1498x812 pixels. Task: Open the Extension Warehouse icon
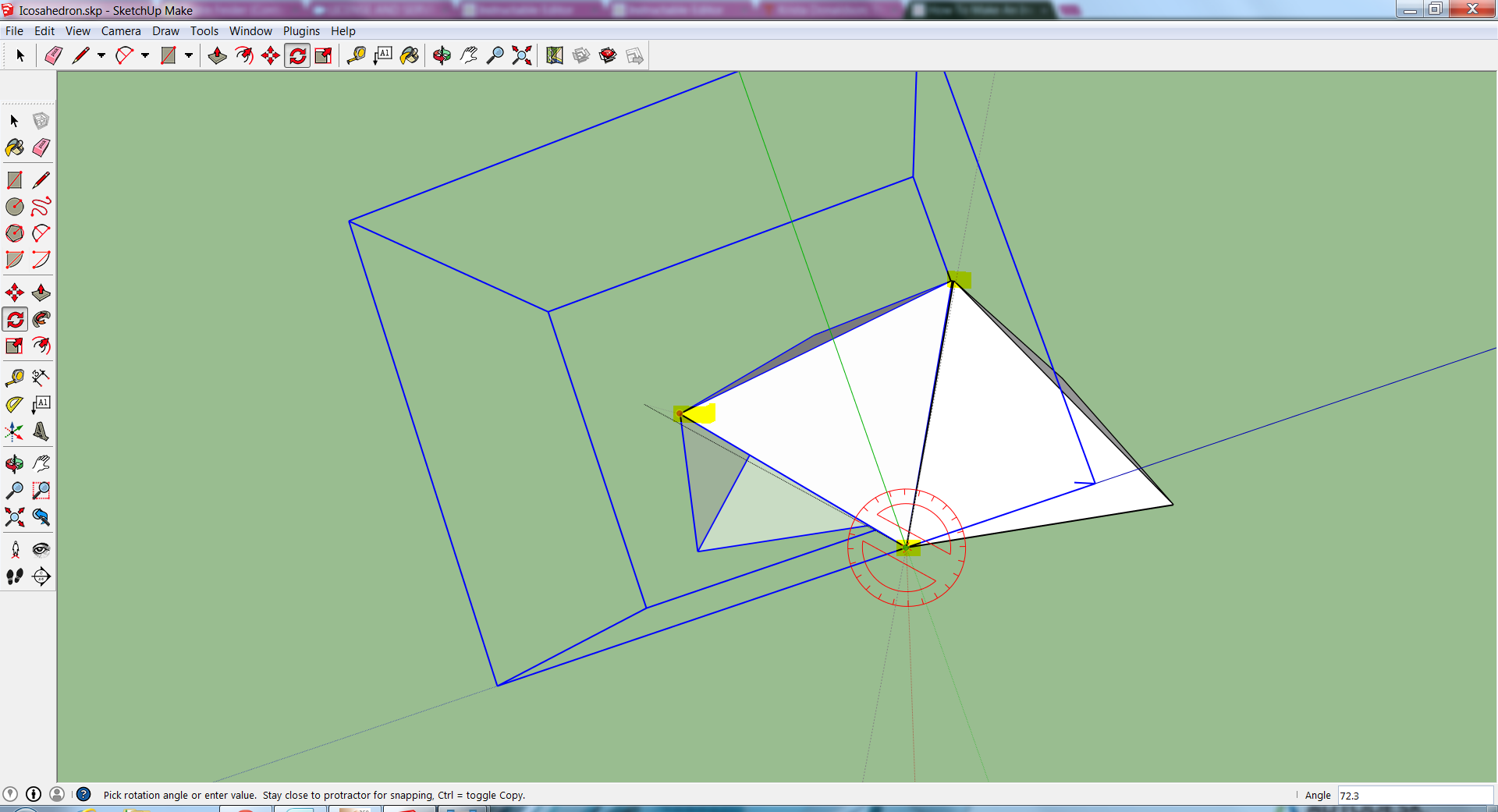608,55
